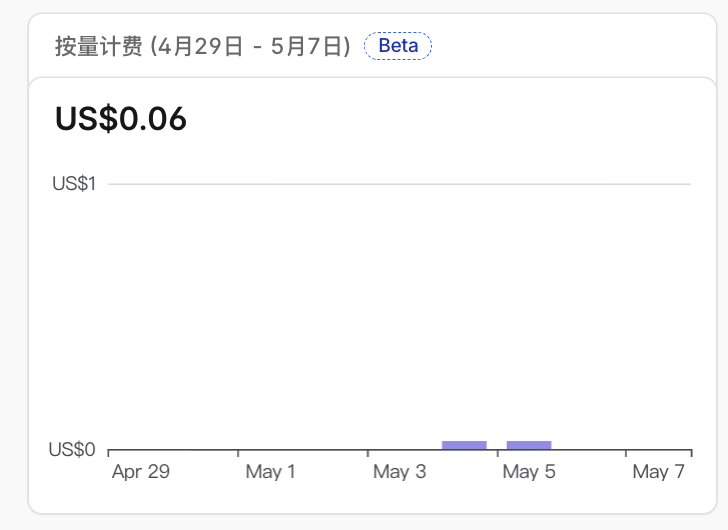Click the US$0 y-axis label
Image resolution: width=728 pixels, height=530 pixels.
[x=72, y=449]
